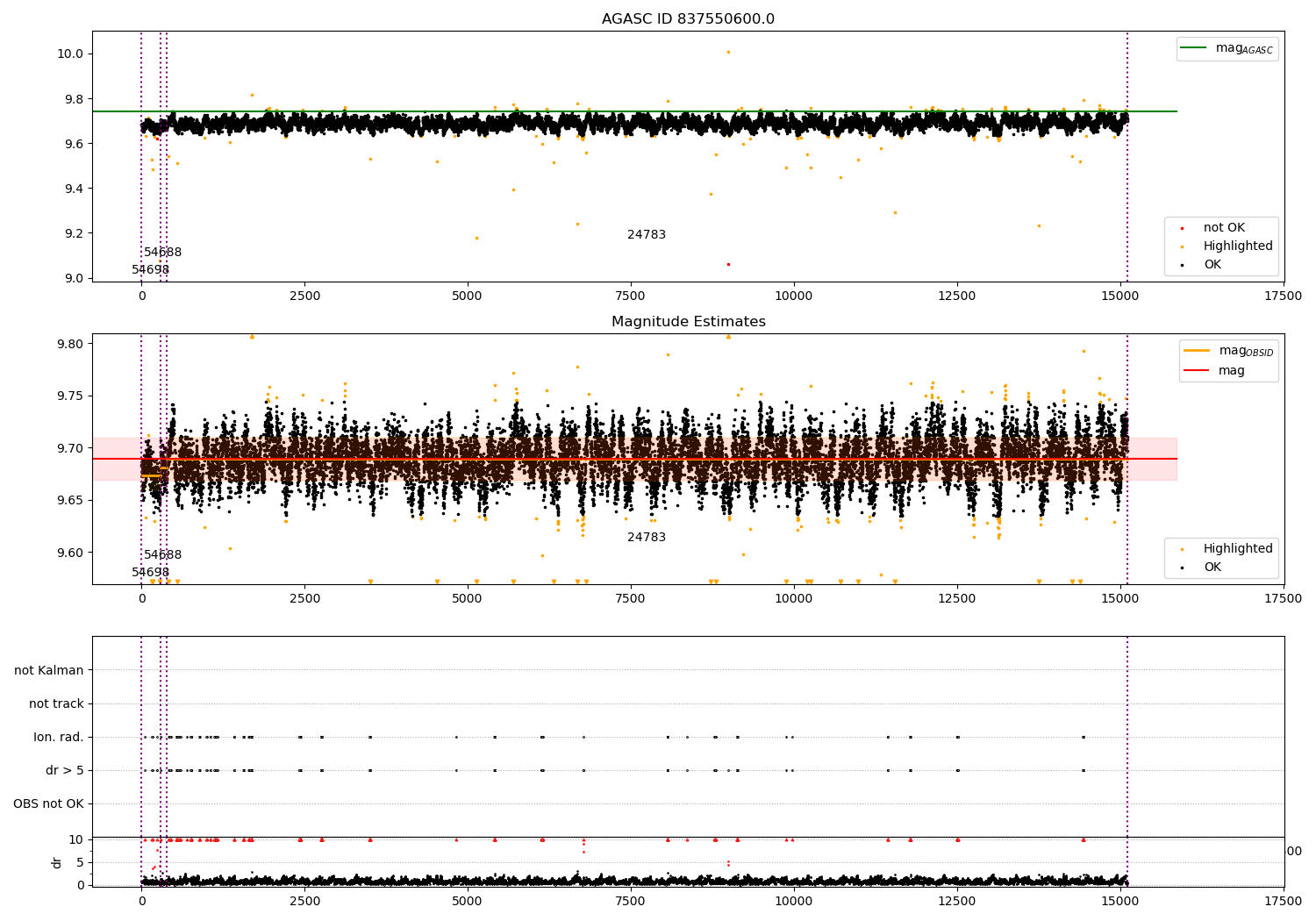Click the 'Ion. rad.' axis label
Screen dimensions: 1316x921
click(x=59, y=738)
